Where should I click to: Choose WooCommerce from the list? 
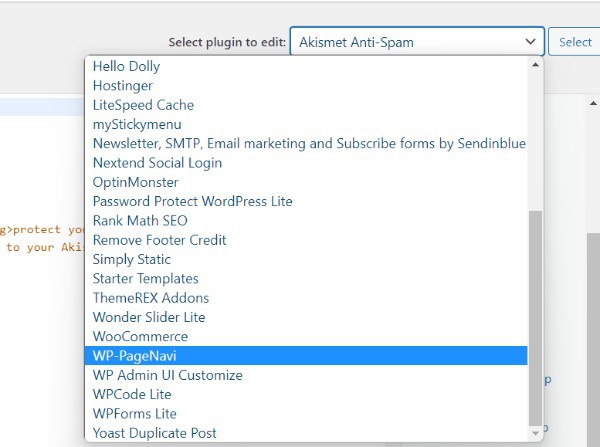pos(306,336)
